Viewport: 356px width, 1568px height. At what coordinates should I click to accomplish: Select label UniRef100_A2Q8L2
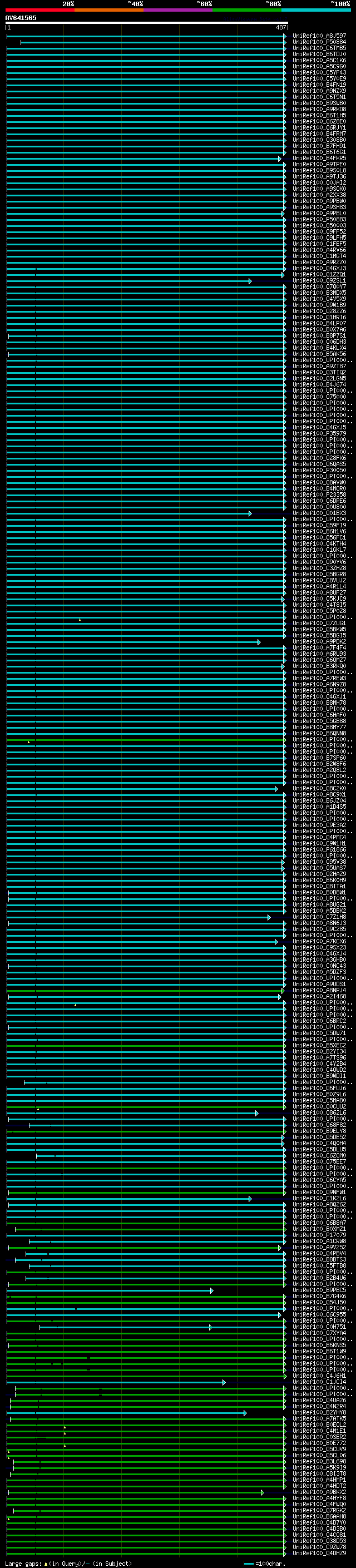pyautogui.click(x=319, y=770)
